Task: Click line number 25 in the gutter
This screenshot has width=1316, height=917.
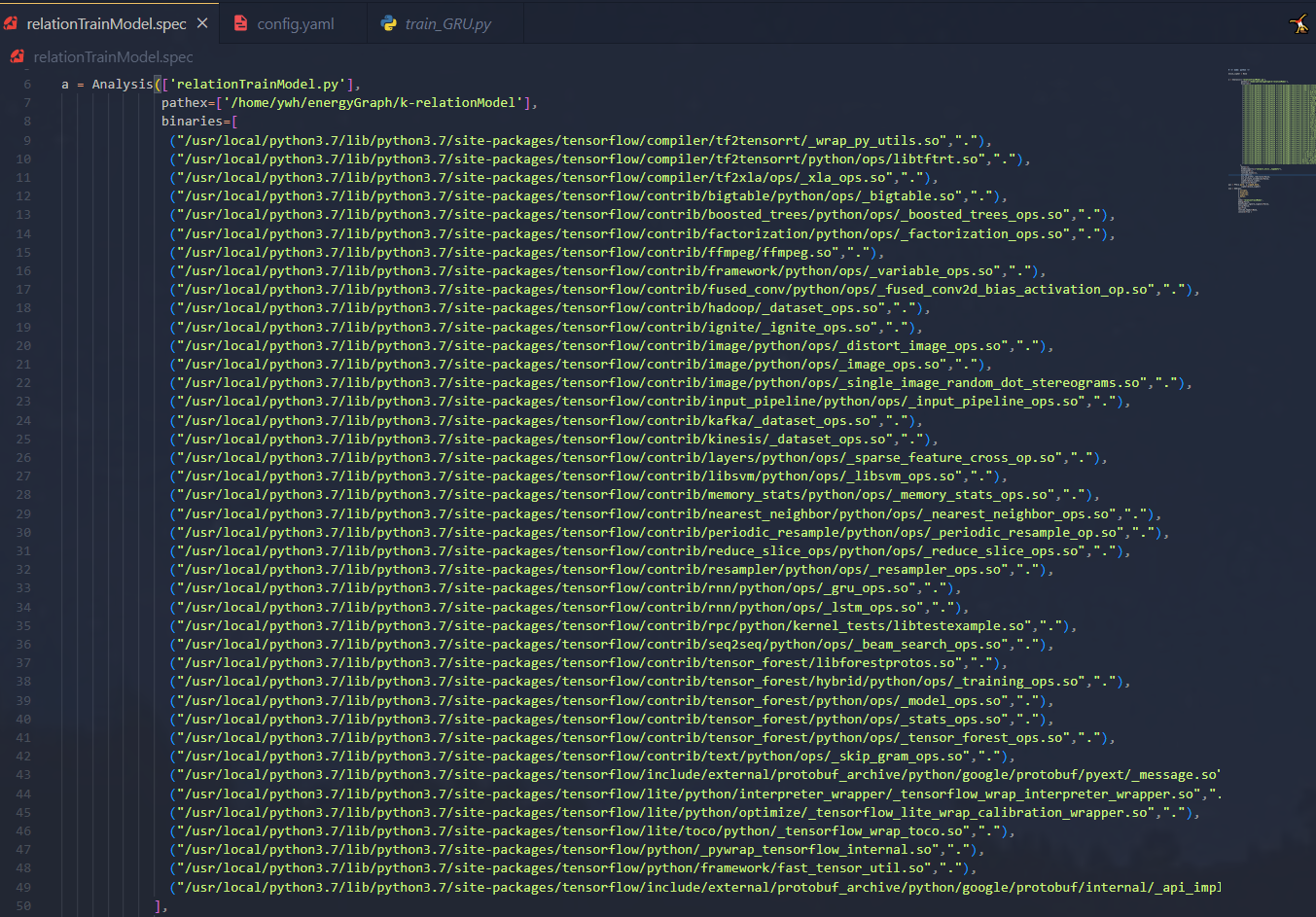Action: (23, 439)
